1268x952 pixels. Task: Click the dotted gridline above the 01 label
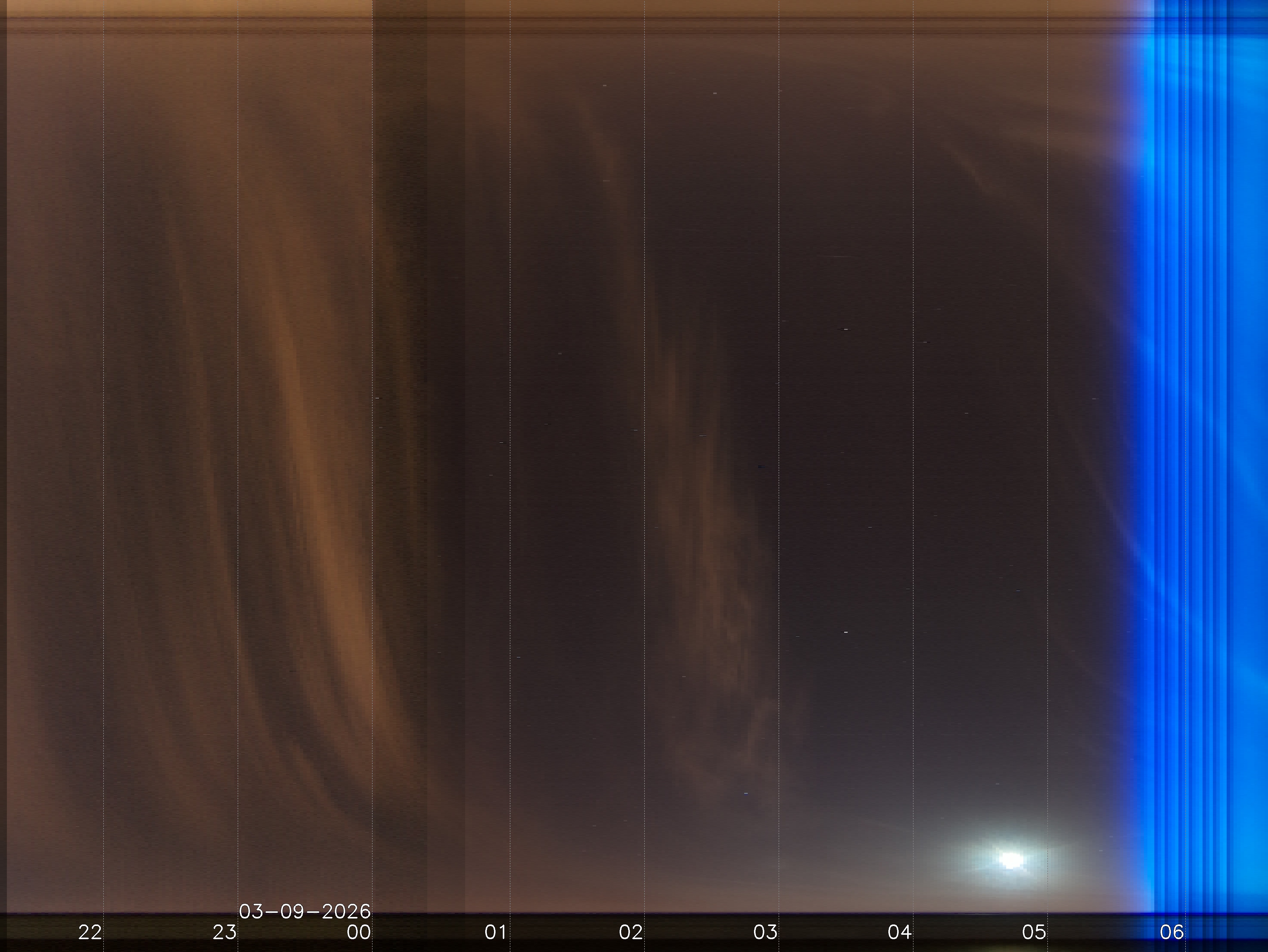click(510, 458)
